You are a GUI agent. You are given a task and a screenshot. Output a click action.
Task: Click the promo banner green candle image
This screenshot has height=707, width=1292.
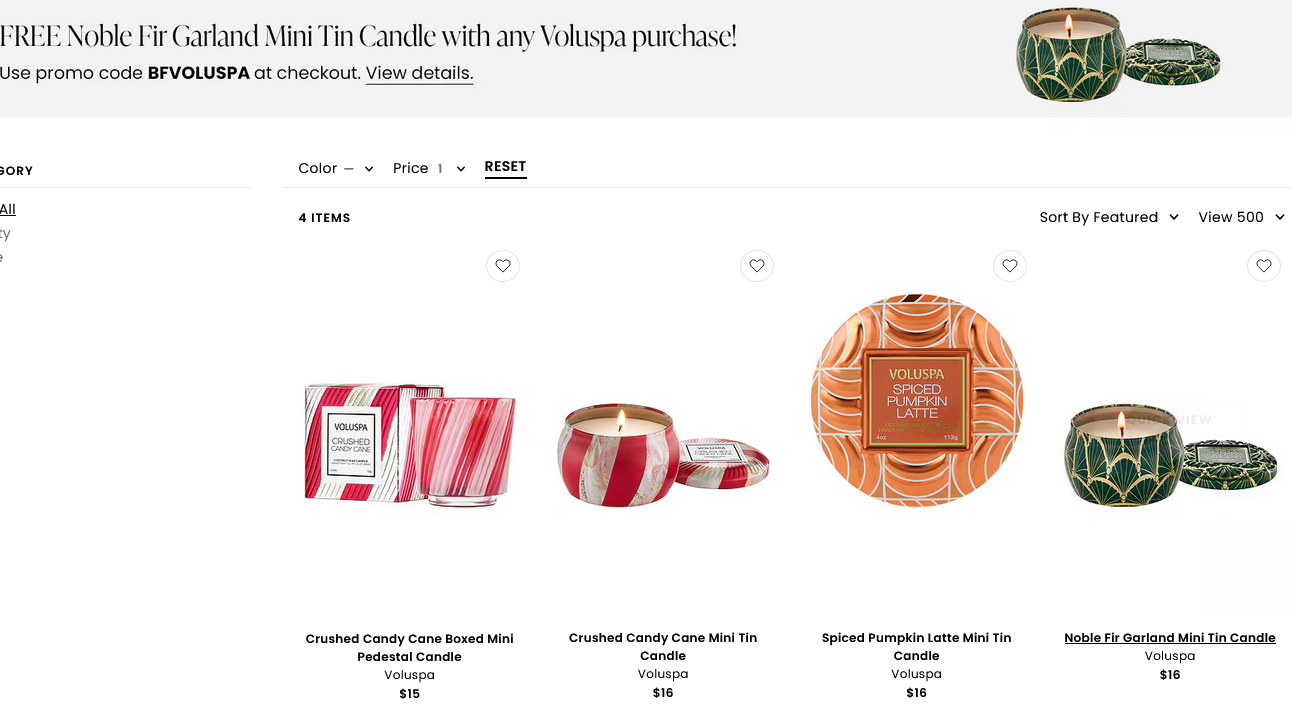coord(1117,55)
